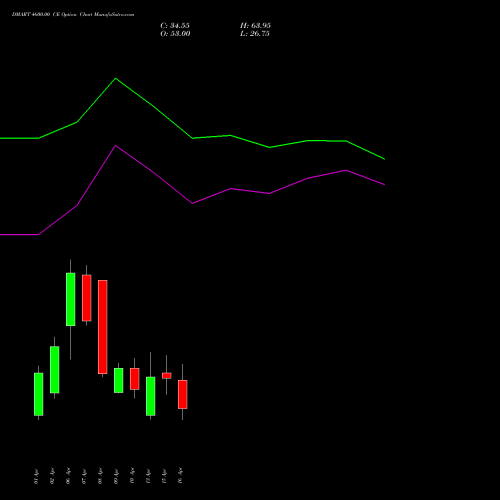Click the 02 Apr date label

(52, 476)
